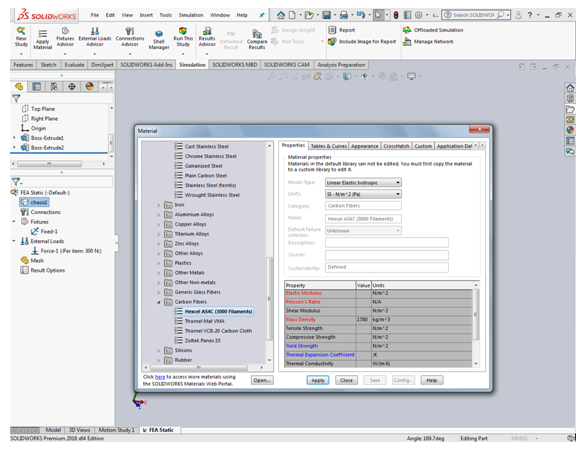Open the Apply Material tool
Image resolution: width=585 pixels, height=451 pixels.
pyautogui.click(x=43, y=40)
